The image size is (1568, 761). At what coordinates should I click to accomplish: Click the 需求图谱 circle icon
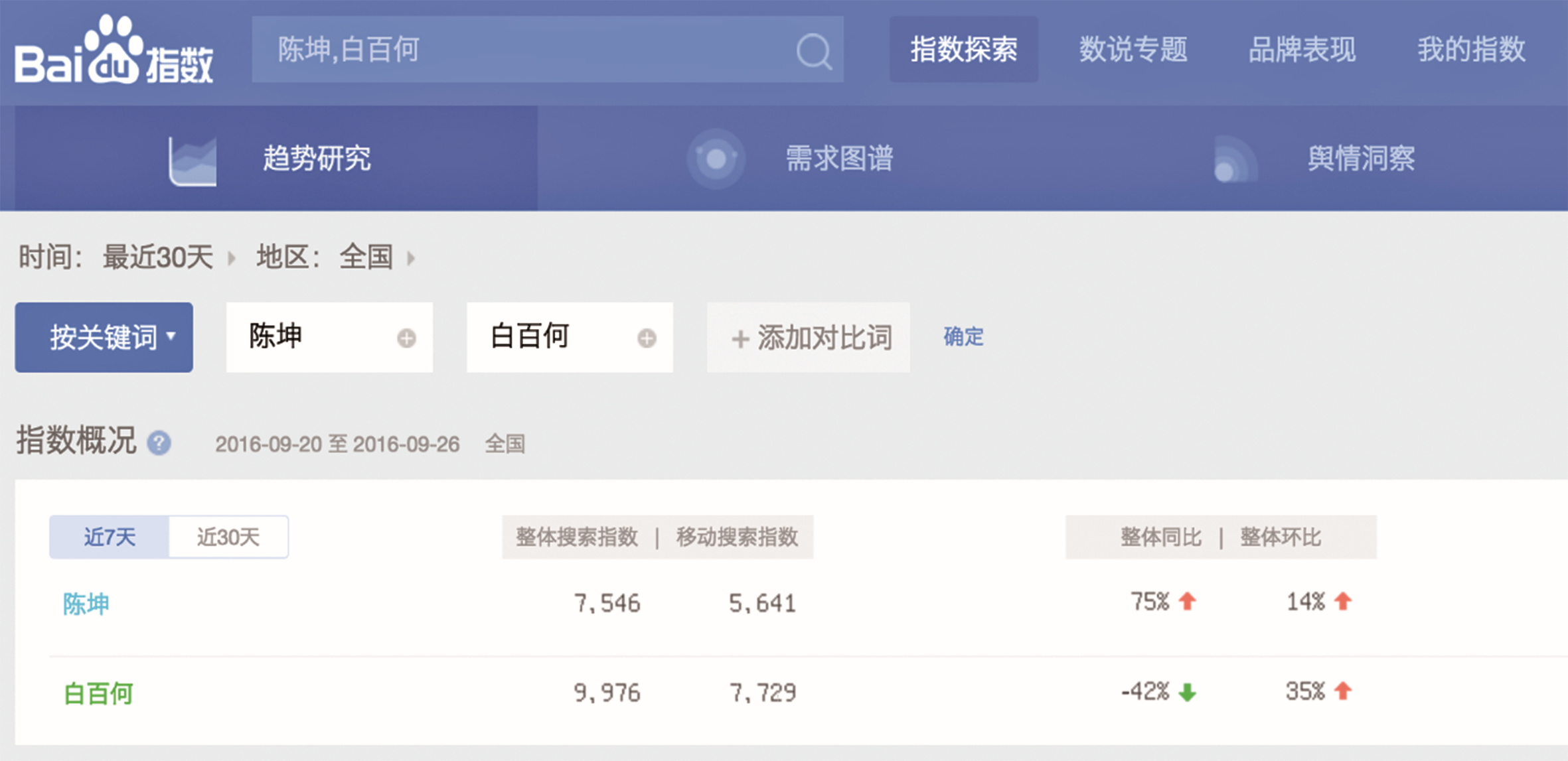(716, 159)
